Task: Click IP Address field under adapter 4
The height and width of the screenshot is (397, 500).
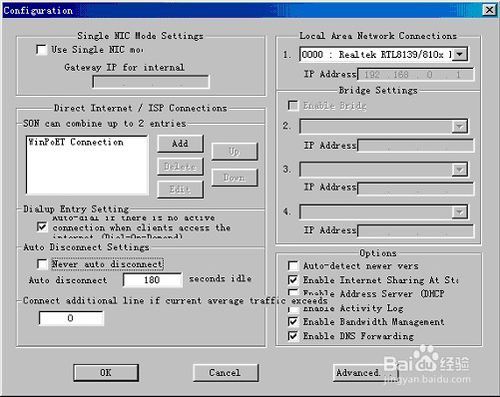Action: 415,231
